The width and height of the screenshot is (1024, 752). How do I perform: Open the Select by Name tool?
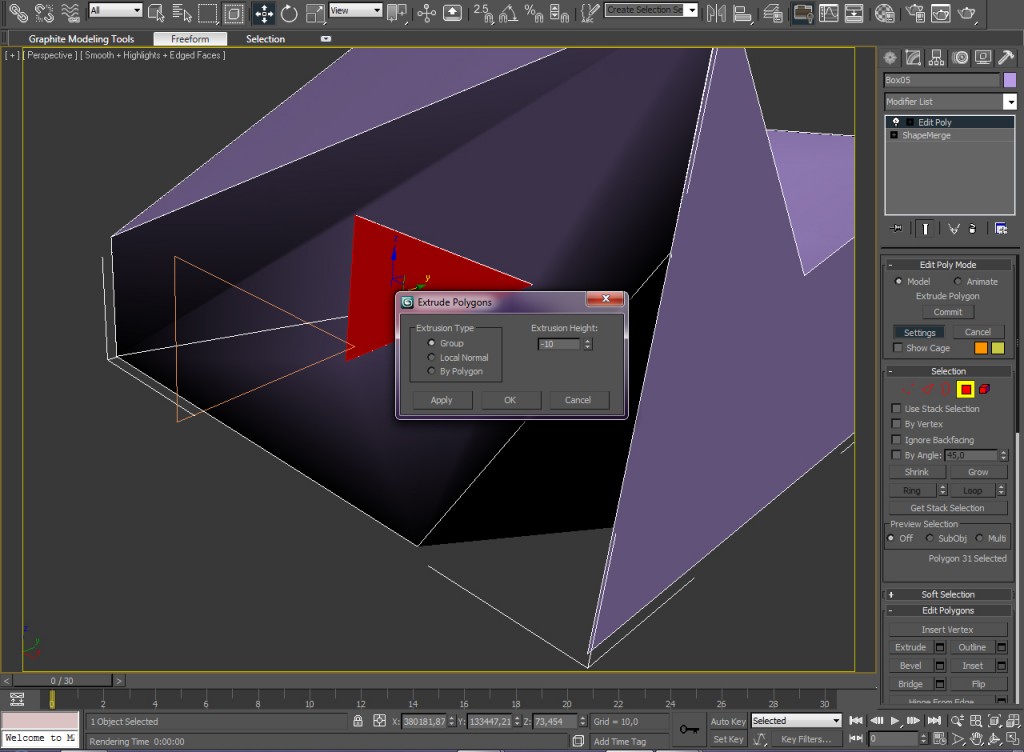(x=182, y=12)
